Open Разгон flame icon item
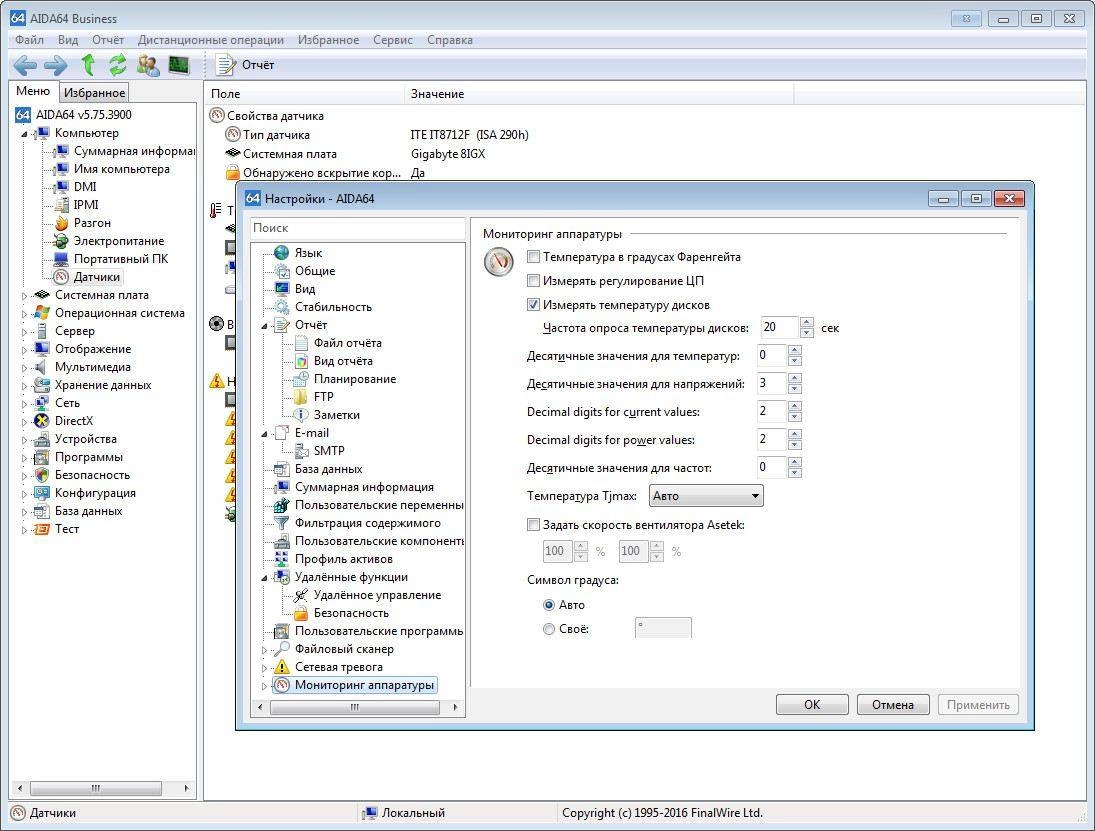The width and height of the screenshot is (1095, 831). [x=92, y=223]
